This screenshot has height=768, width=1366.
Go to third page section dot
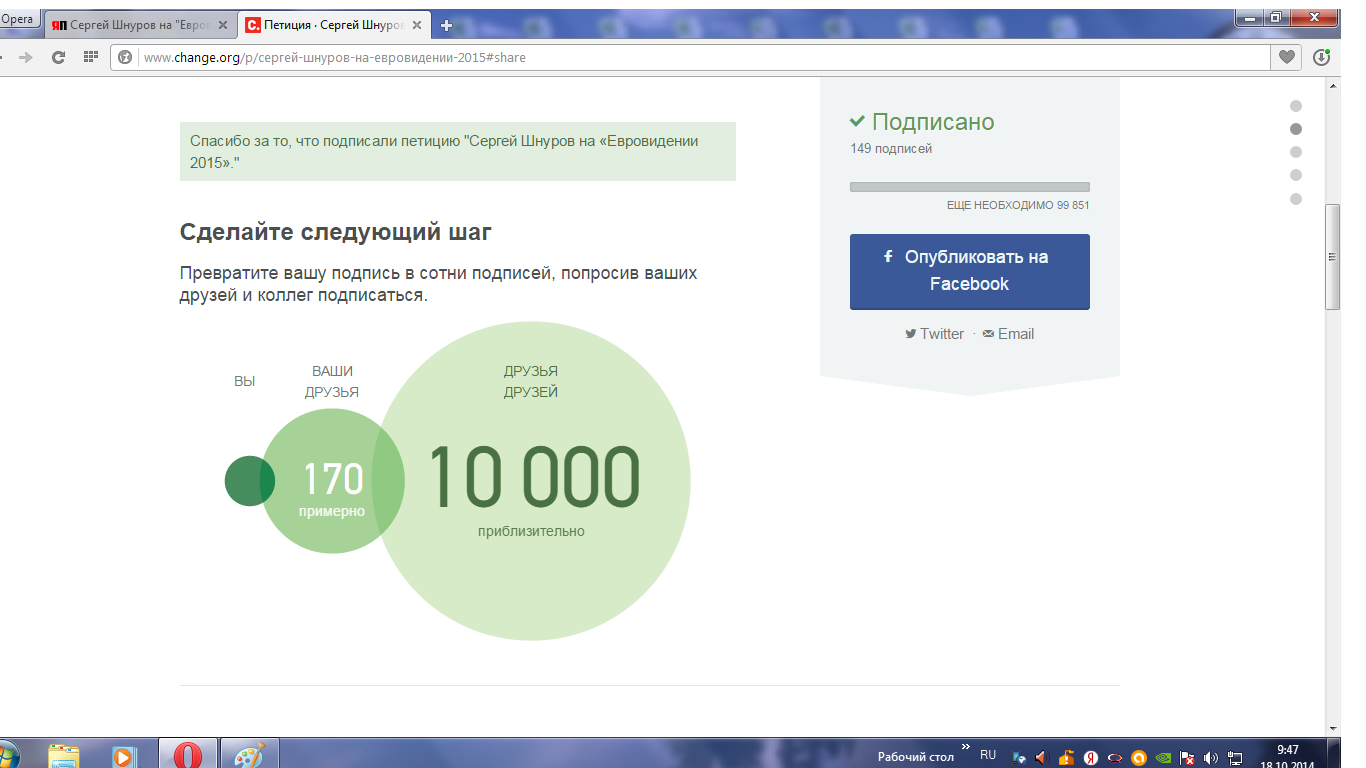(1296, 152)
